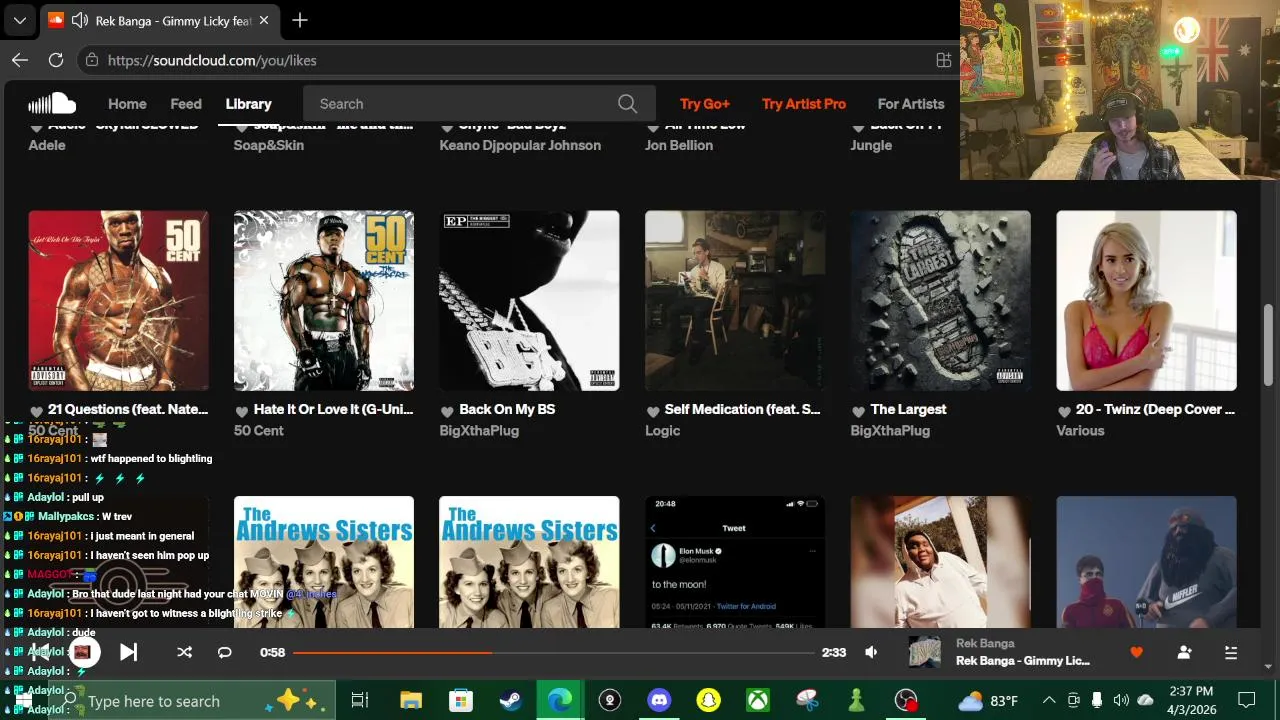
Task: Mute the player volume
Action: click(871, 652)
